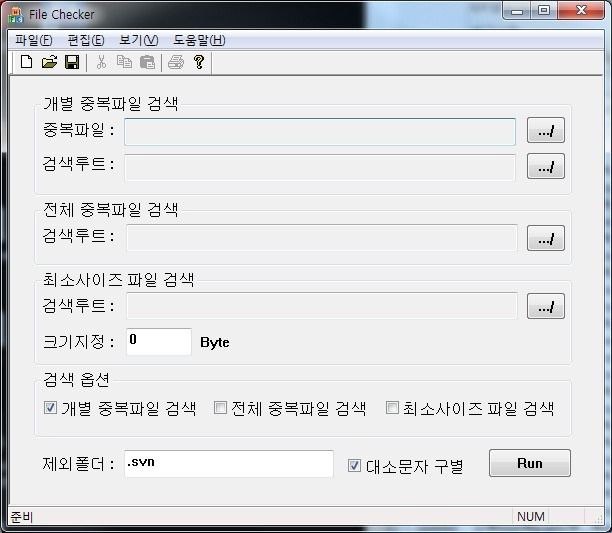Open the 파일(F) menu
The width and height of the screenshot is (612, 533).
pos(34,40)
